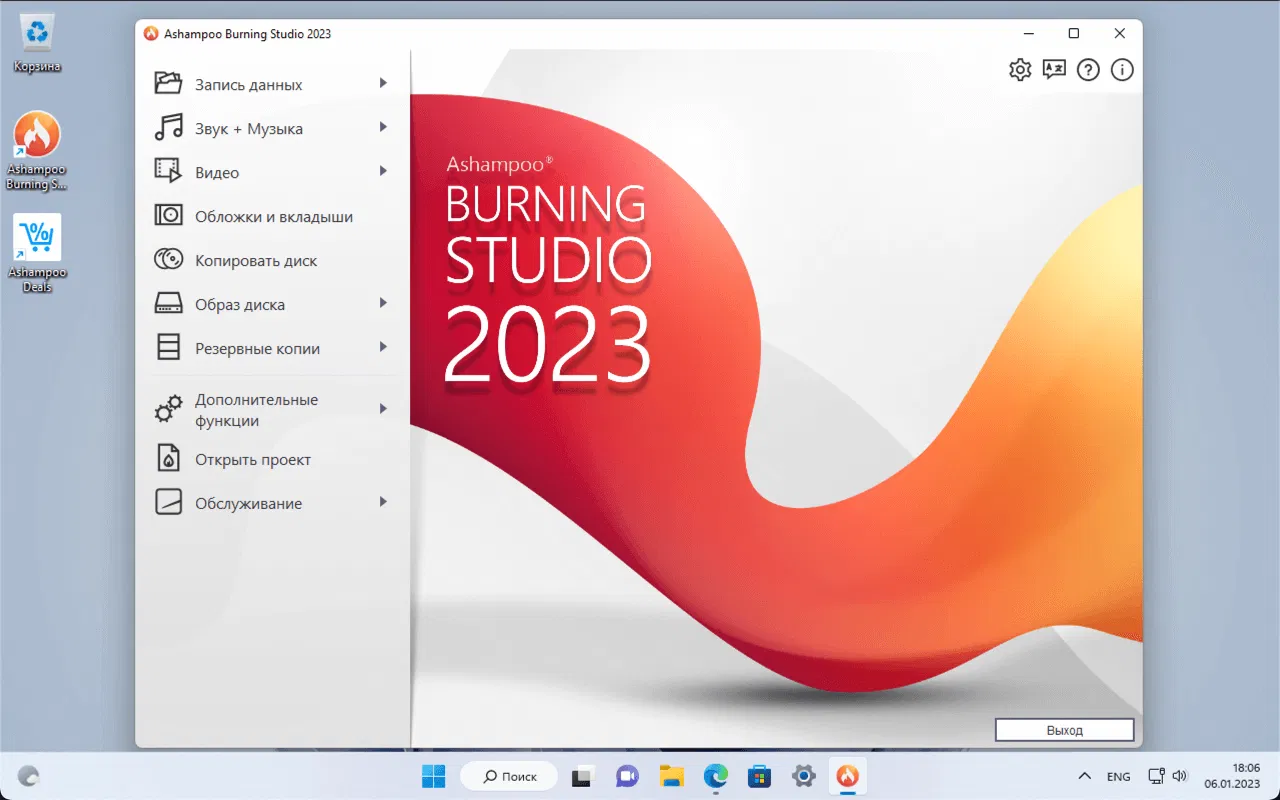The image size is (1280, 800).
Task: Expand the Дополнительные функции submenu arrow
Action: [x=383, y=409]
